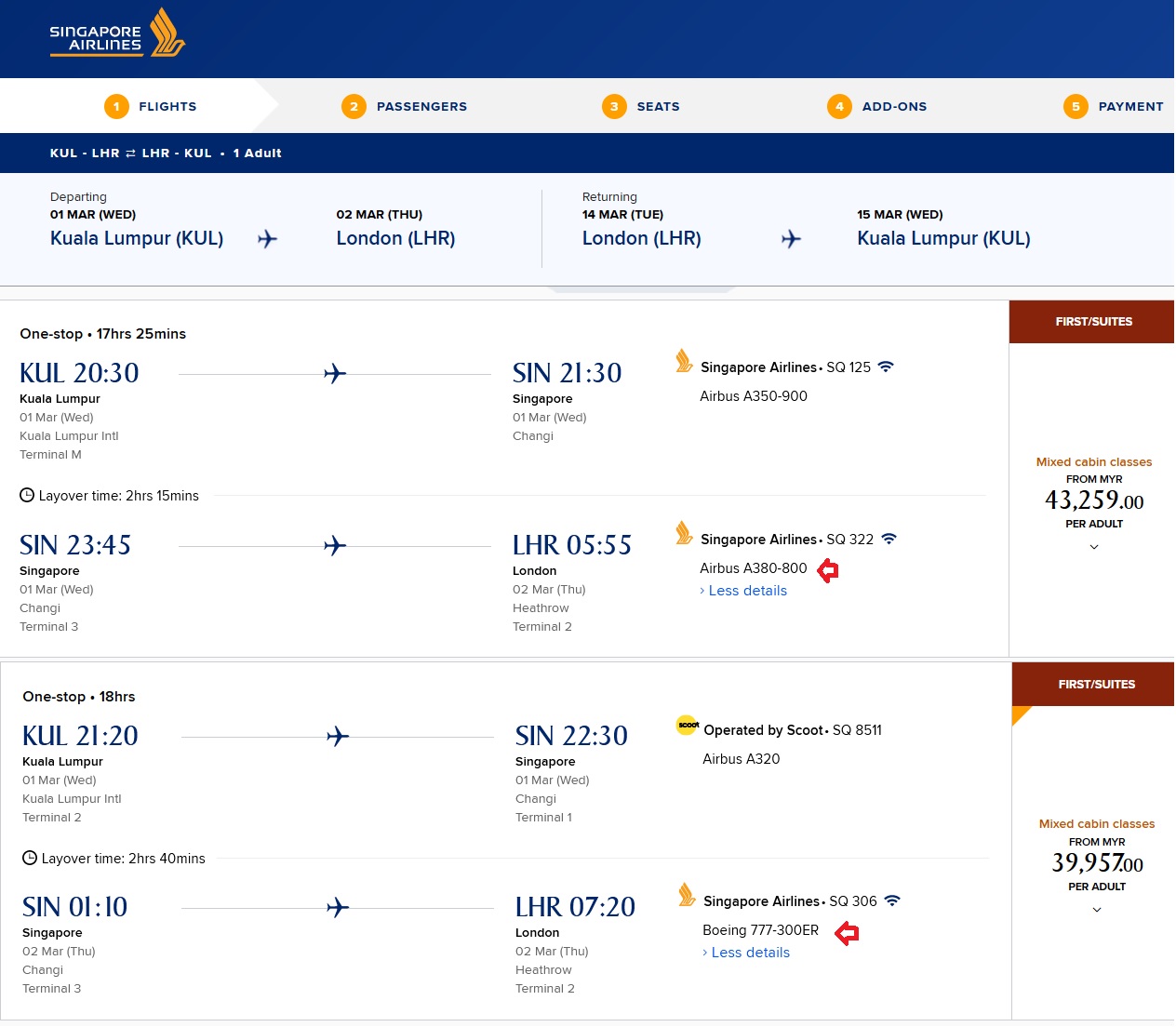
Task: Click the departing flight airplane icon
Action: pos(268,239)
